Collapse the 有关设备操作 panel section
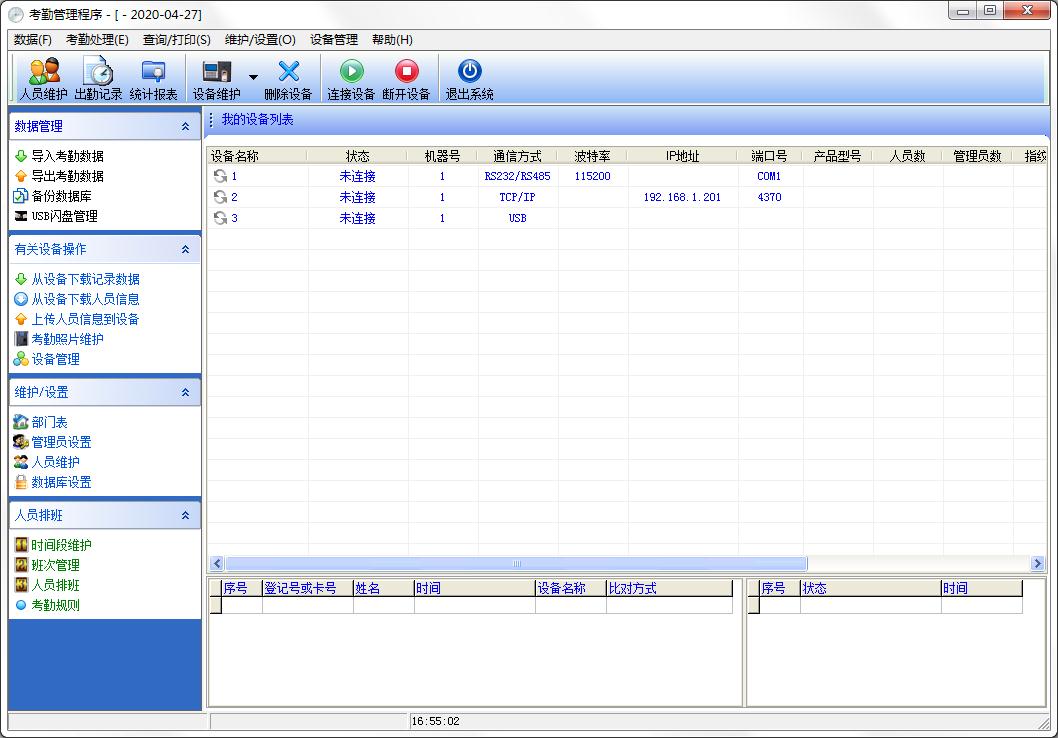1058x738 pixels. click(x=185, y=250)
